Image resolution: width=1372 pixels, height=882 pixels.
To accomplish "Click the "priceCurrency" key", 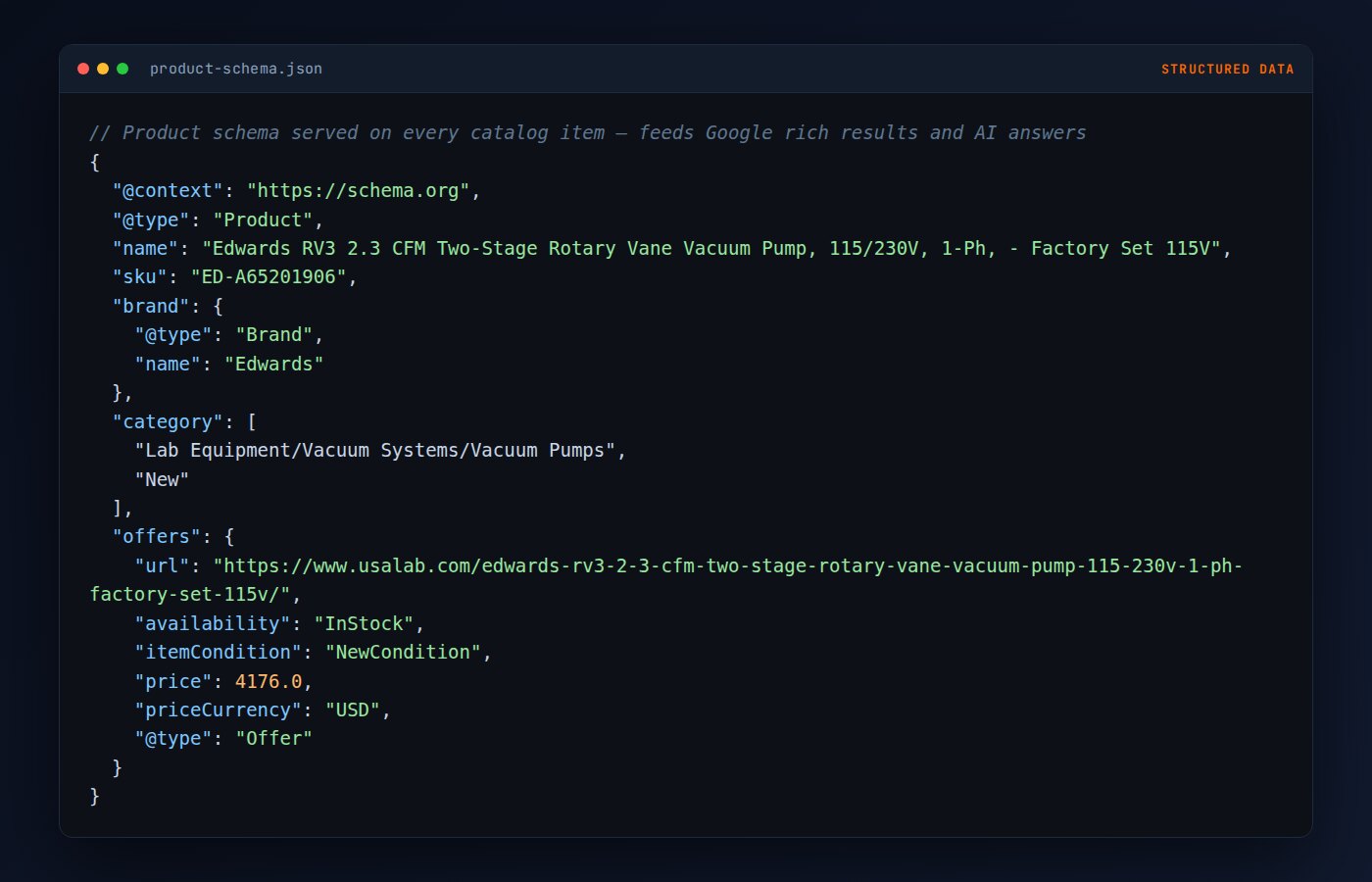I will pyautogui.click(x=219, y=710).
